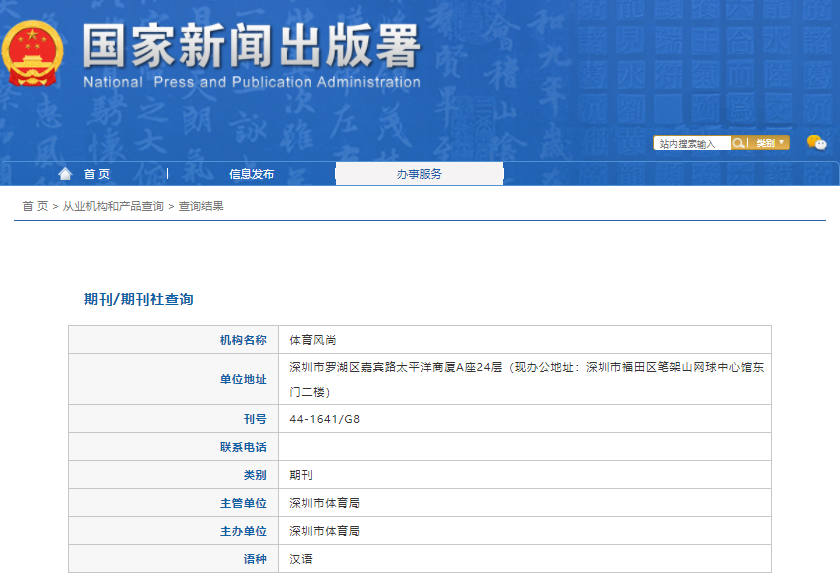Click the 查询结果 breadcrumb text
The width and height of the screenshot is (840, 578).
click(x=201, y=206)
